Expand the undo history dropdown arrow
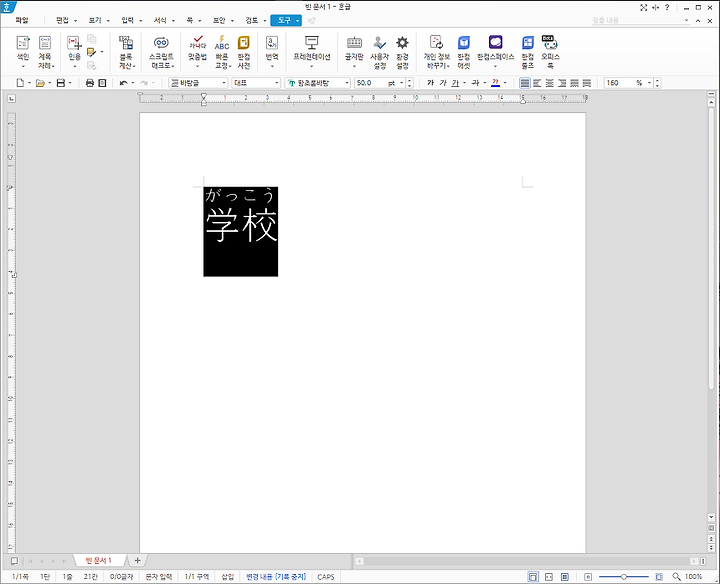 coord(133,83)
